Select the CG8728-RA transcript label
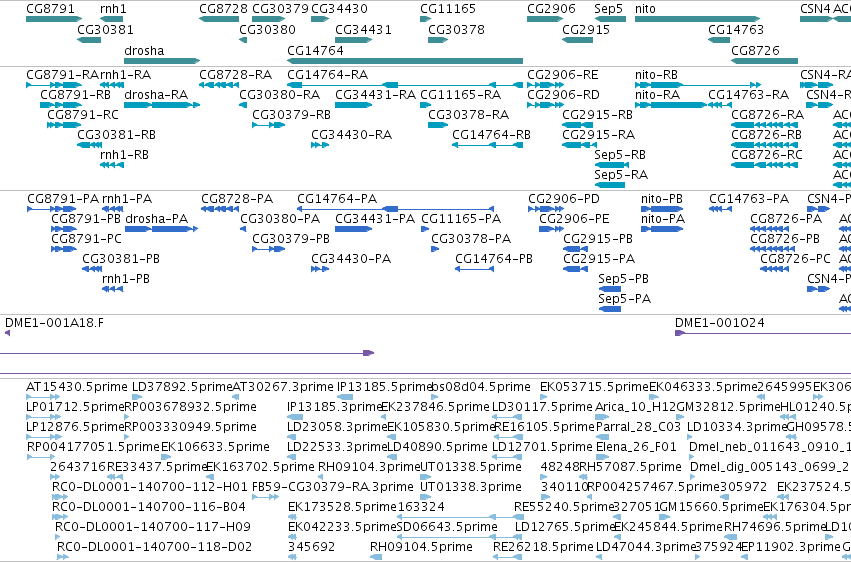851x562 pixels. [x=236, y=75]
